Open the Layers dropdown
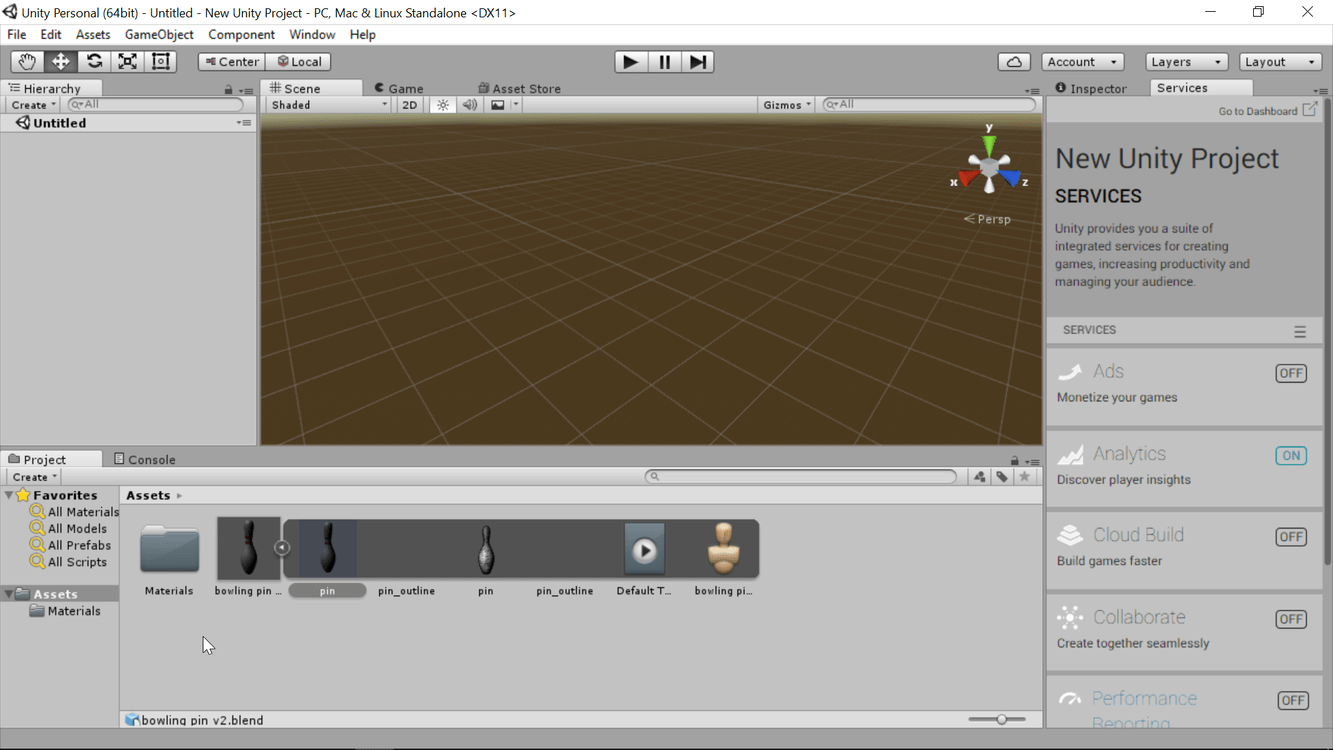 tap(1186, 62)
